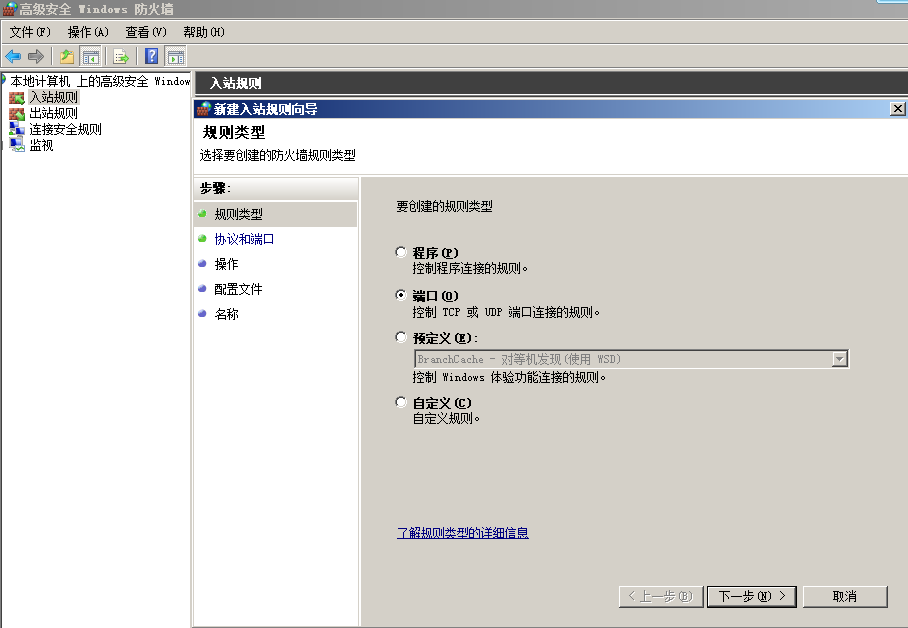Click the 取消 button
Image resolution: width=908 pixels, height=628 pixels.
point(845,596)
